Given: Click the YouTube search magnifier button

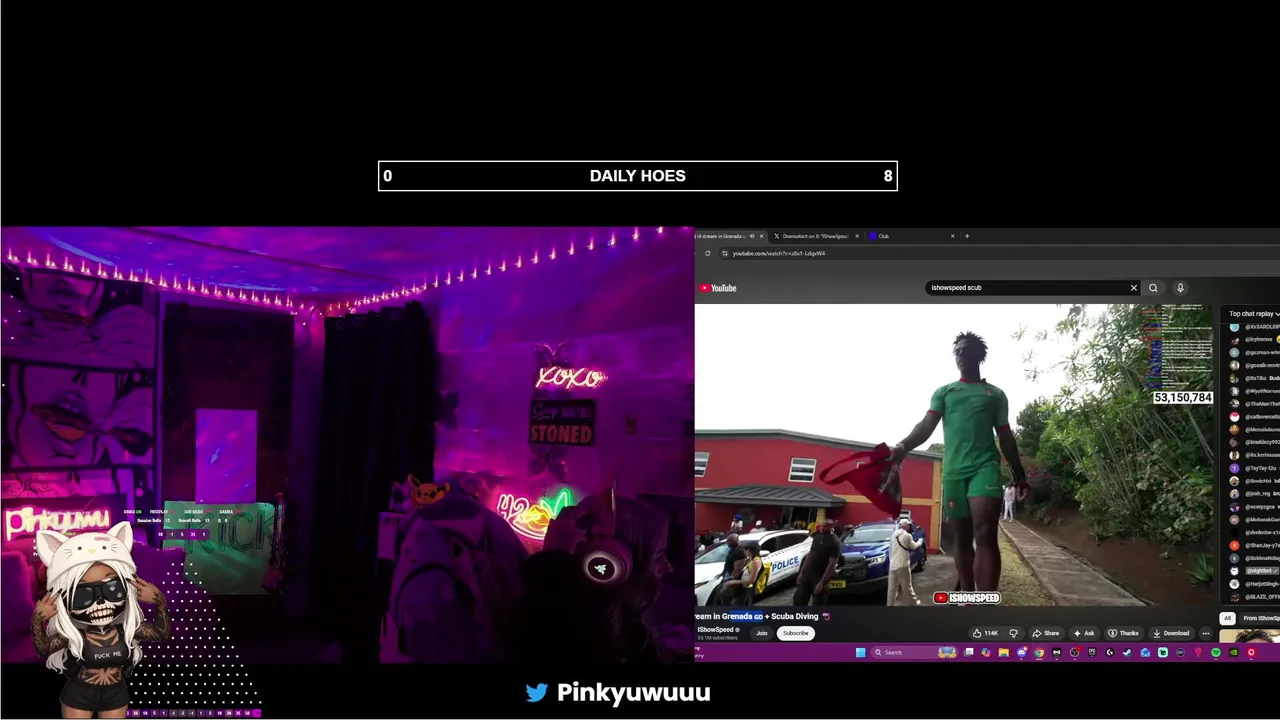Looking at the screenshot, I should point(1153,288).
